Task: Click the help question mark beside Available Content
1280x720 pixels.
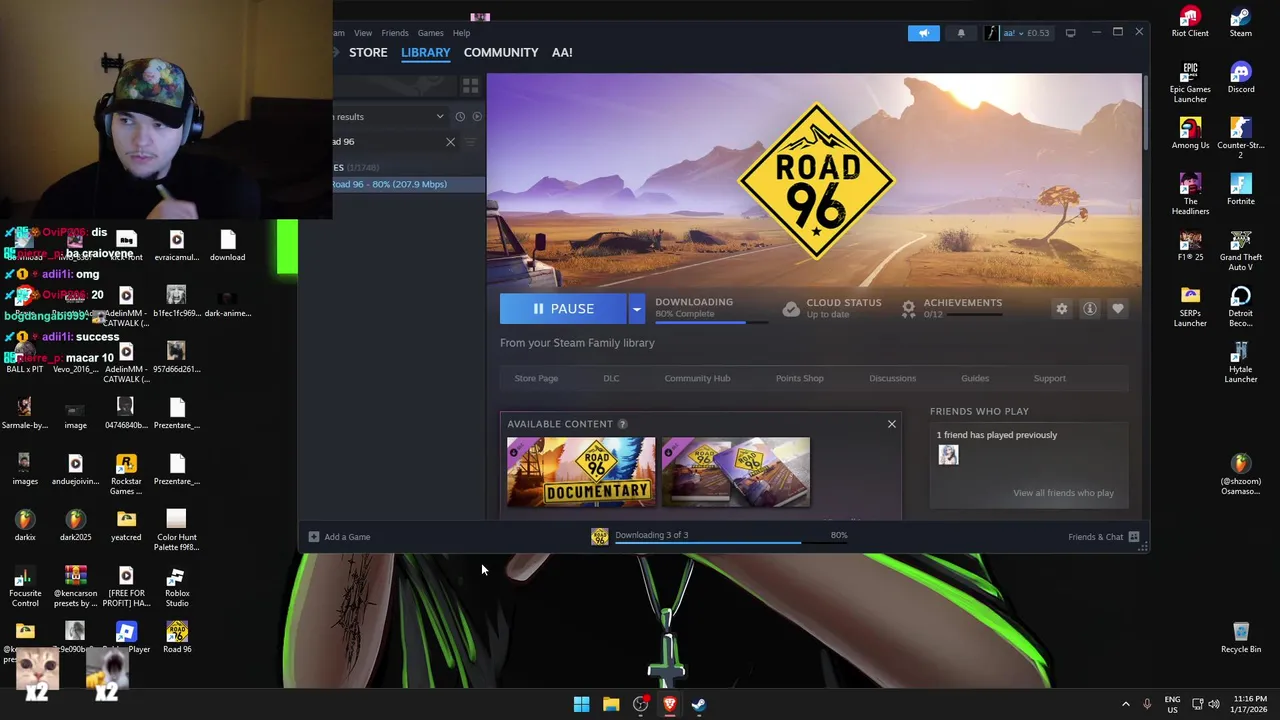Action: [x=622, y=424]
